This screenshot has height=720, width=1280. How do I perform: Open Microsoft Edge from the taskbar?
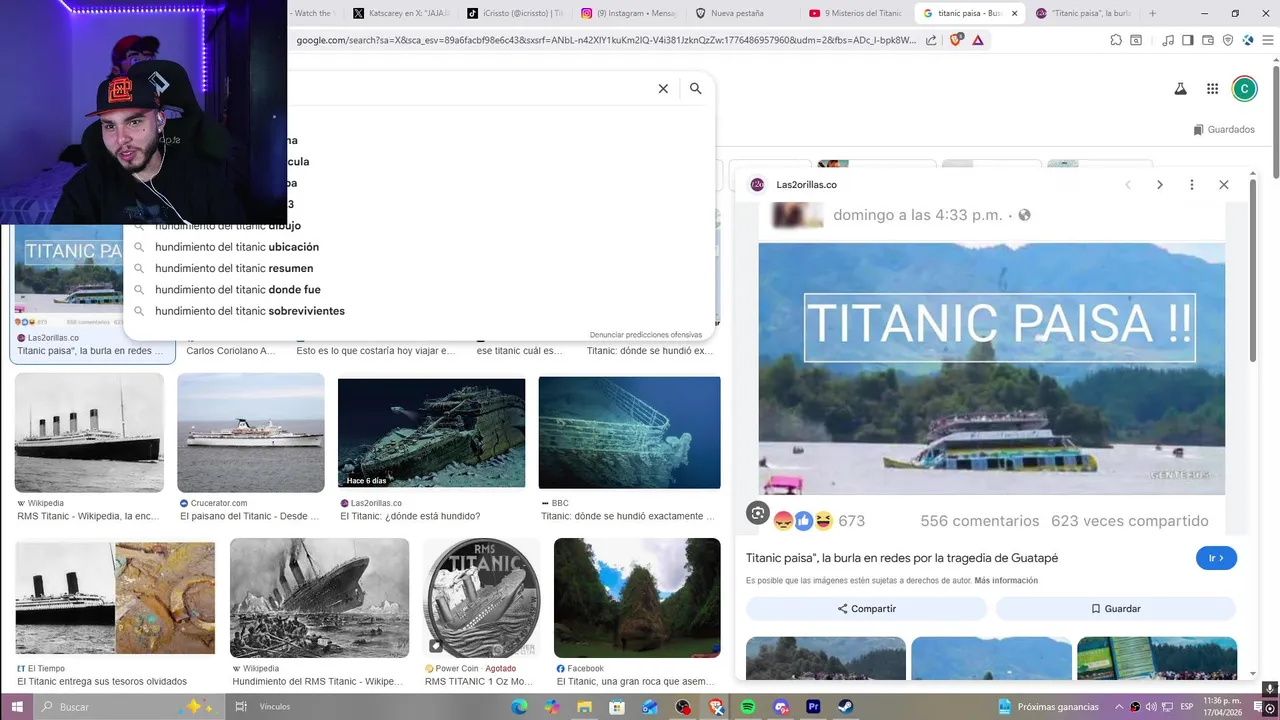coord(519,707)
